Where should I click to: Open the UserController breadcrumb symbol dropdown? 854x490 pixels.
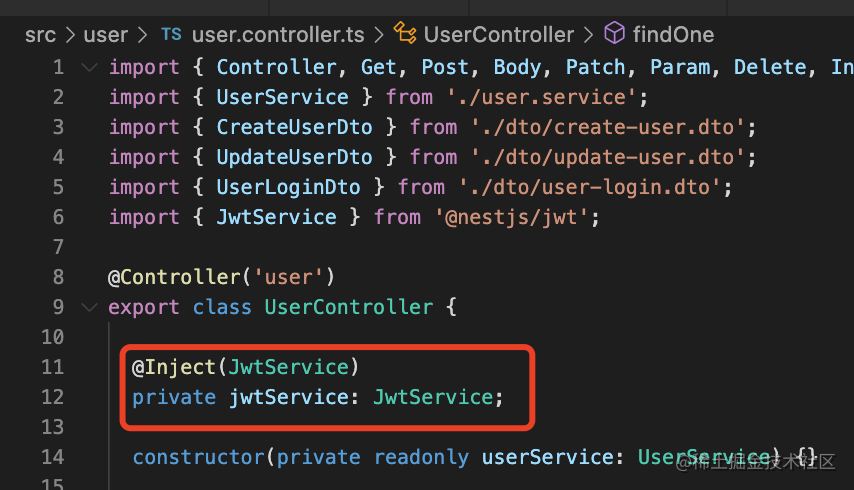tap(498, 35)
